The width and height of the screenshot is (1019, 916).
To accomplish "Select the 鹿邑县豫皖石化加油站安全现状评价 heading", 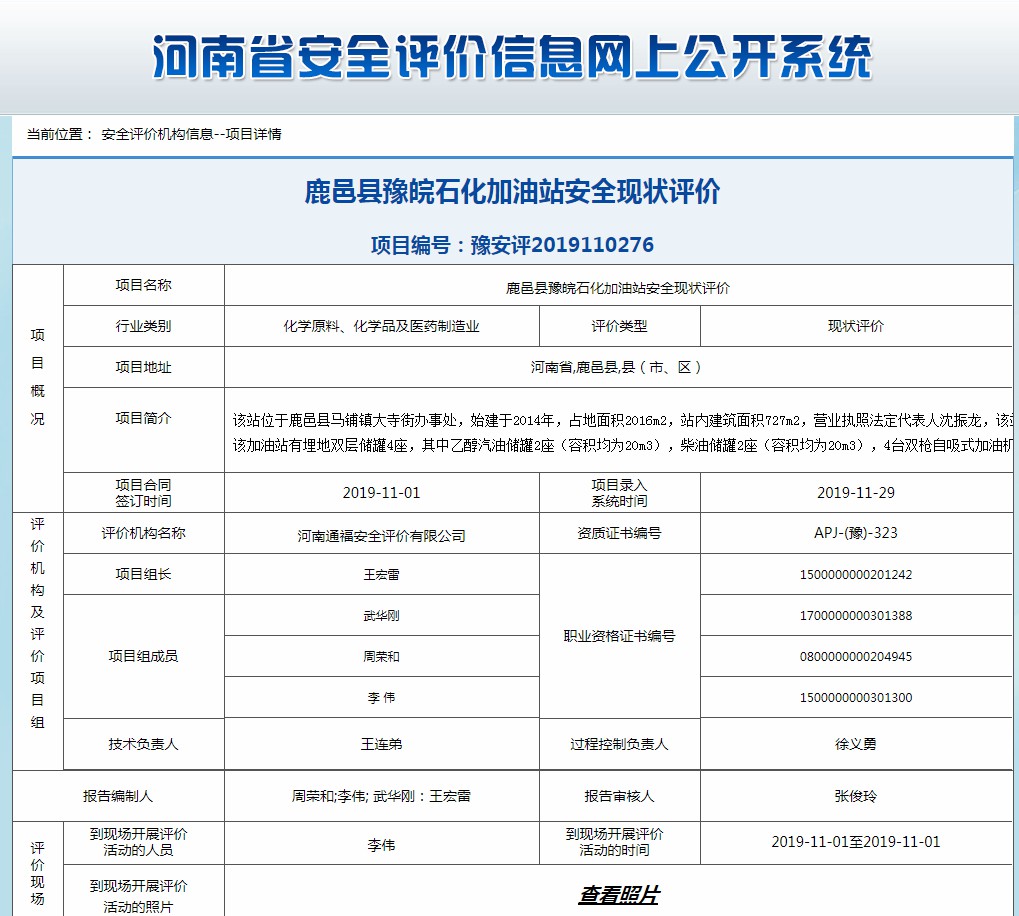I will click(512, 192).
